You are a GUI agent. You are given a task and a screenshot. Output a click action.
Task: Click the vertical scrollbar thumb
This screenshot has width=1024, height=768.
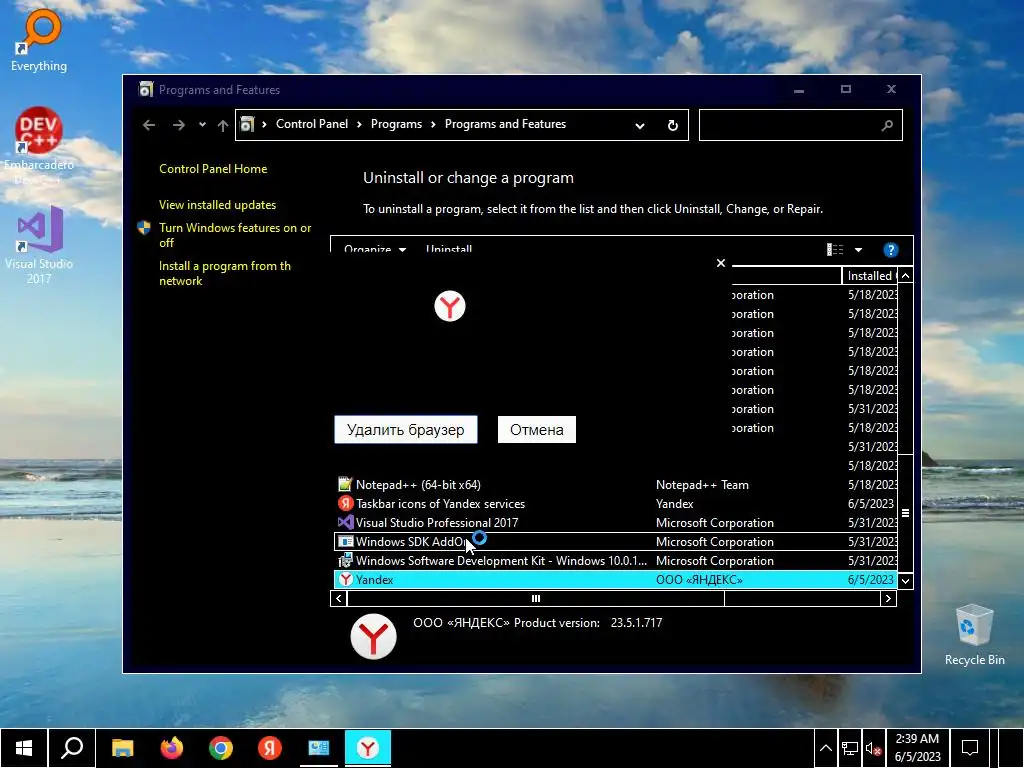[x=905, y=513]
